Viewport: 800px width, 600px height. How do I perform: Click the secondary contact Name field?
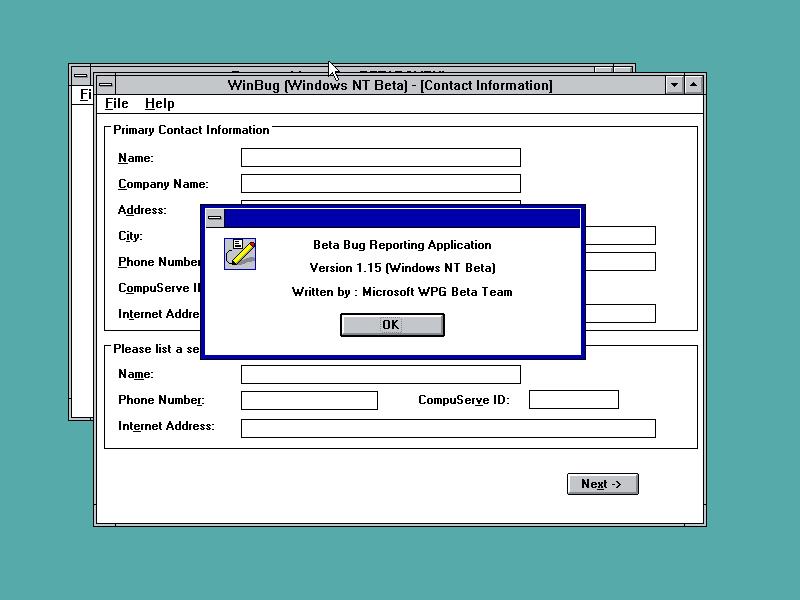381,374
